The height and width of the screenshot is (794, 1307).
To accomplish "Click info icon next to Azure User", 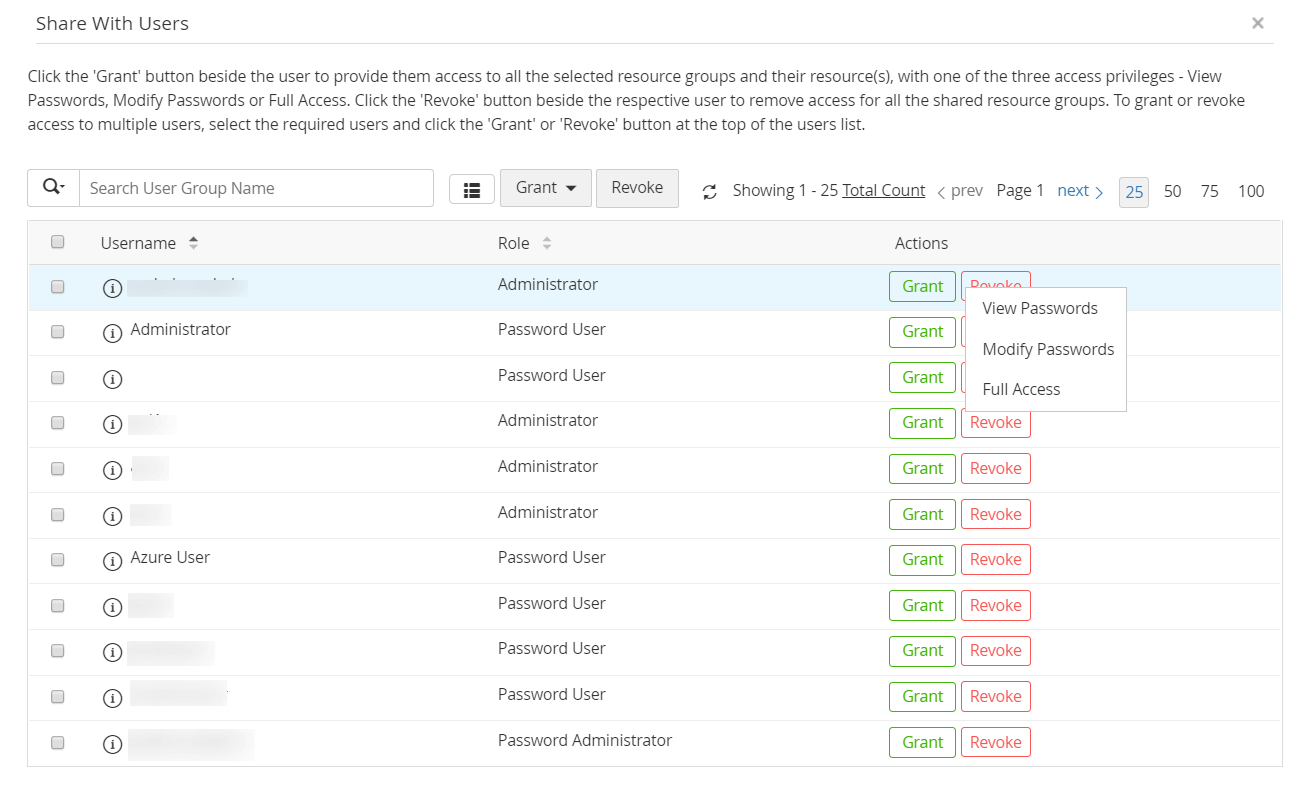I will (113, 562).
